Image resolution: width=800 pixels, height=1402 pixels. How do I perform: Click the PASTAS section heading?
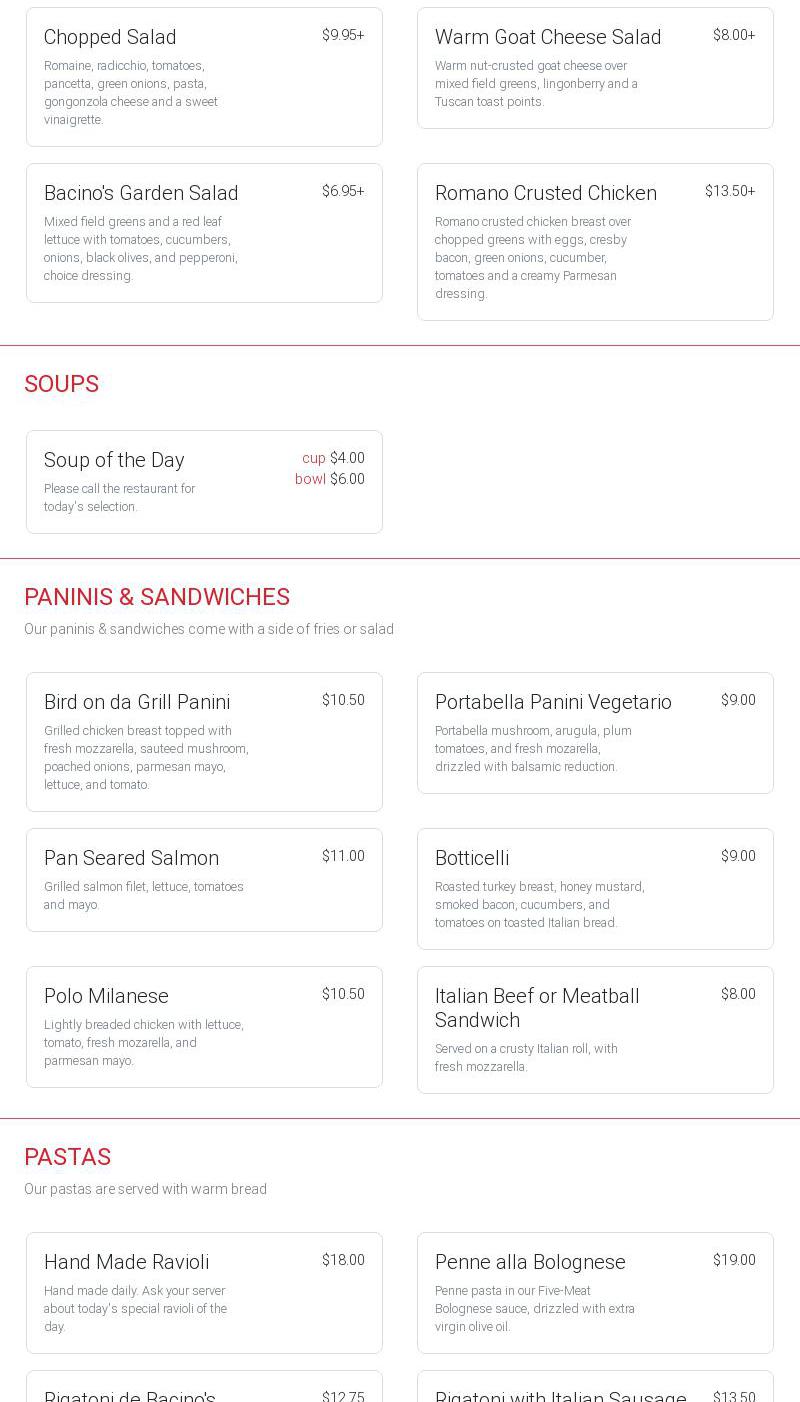click(x=68, y=1157)
